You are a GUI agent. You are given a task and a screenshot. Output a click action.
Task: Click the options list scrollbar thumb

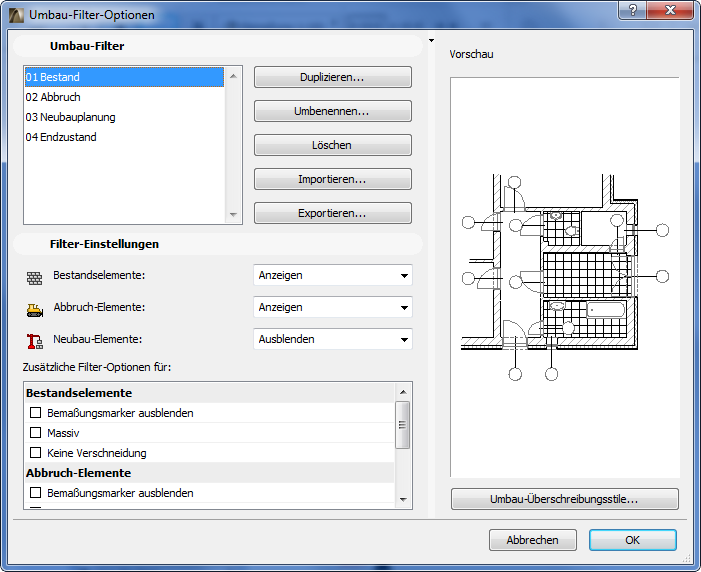(x=403, y=425)
